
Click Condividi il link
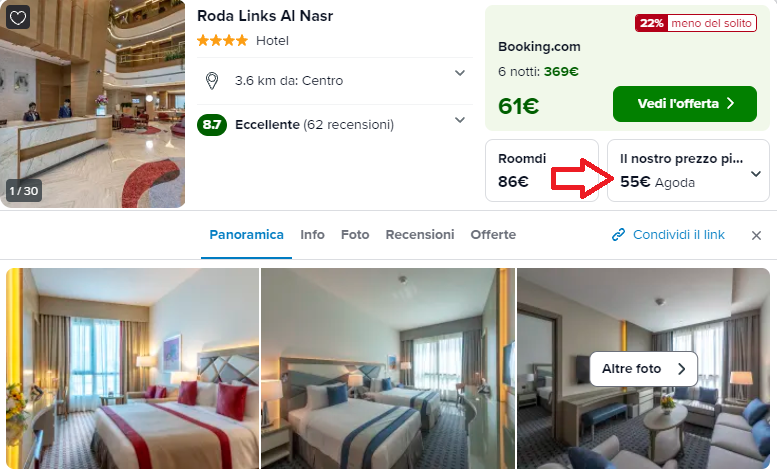[678, 235]
